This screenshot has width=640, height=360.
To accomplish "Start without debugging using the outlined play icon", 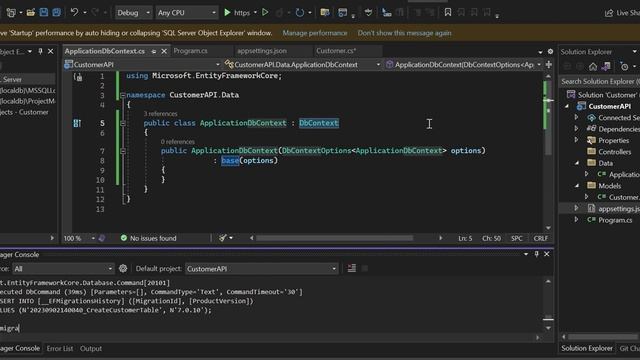I will (x=265, y=12).
